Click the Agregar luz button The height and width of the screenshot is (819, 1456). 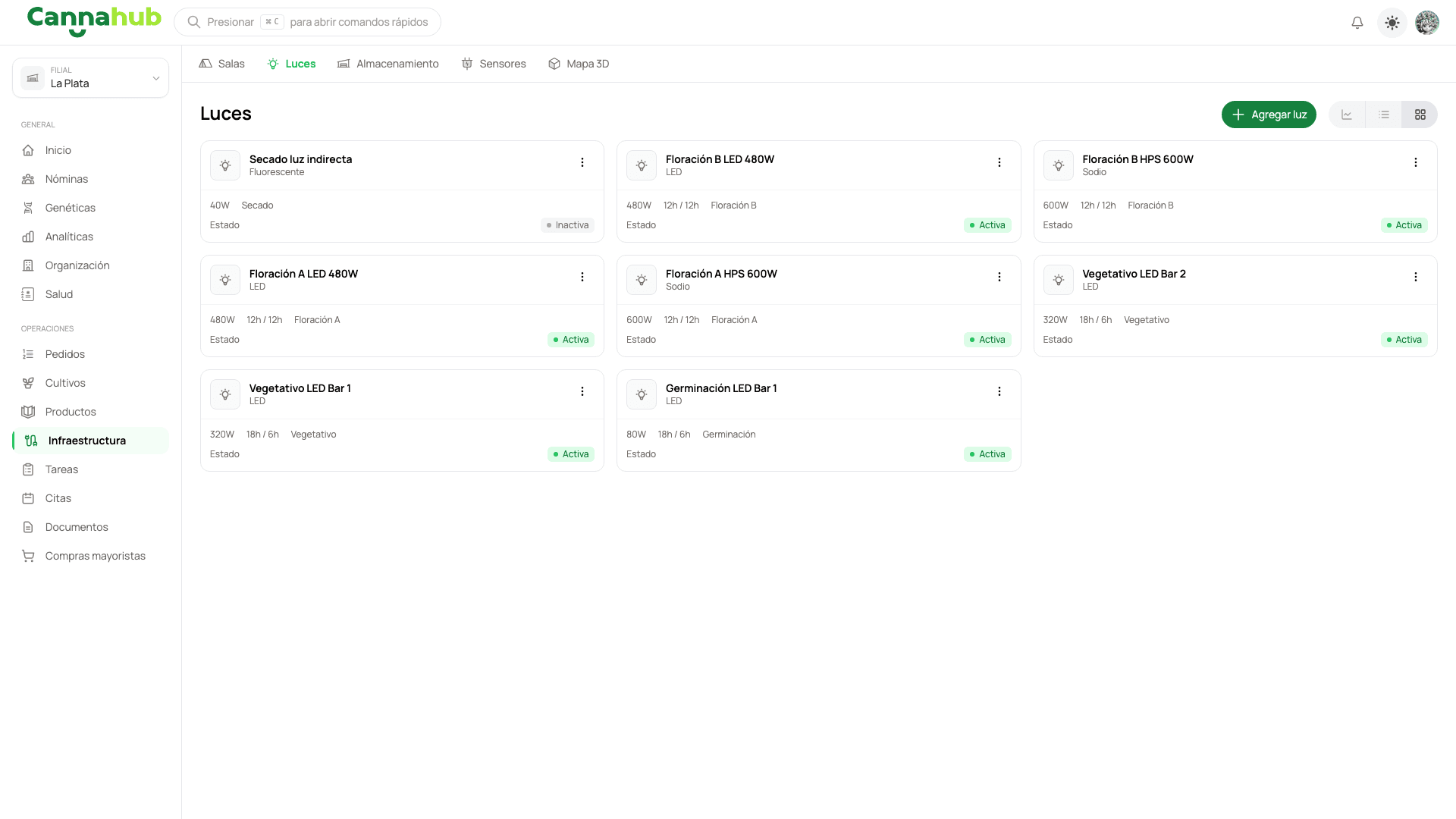click(x=1269, y=115)
